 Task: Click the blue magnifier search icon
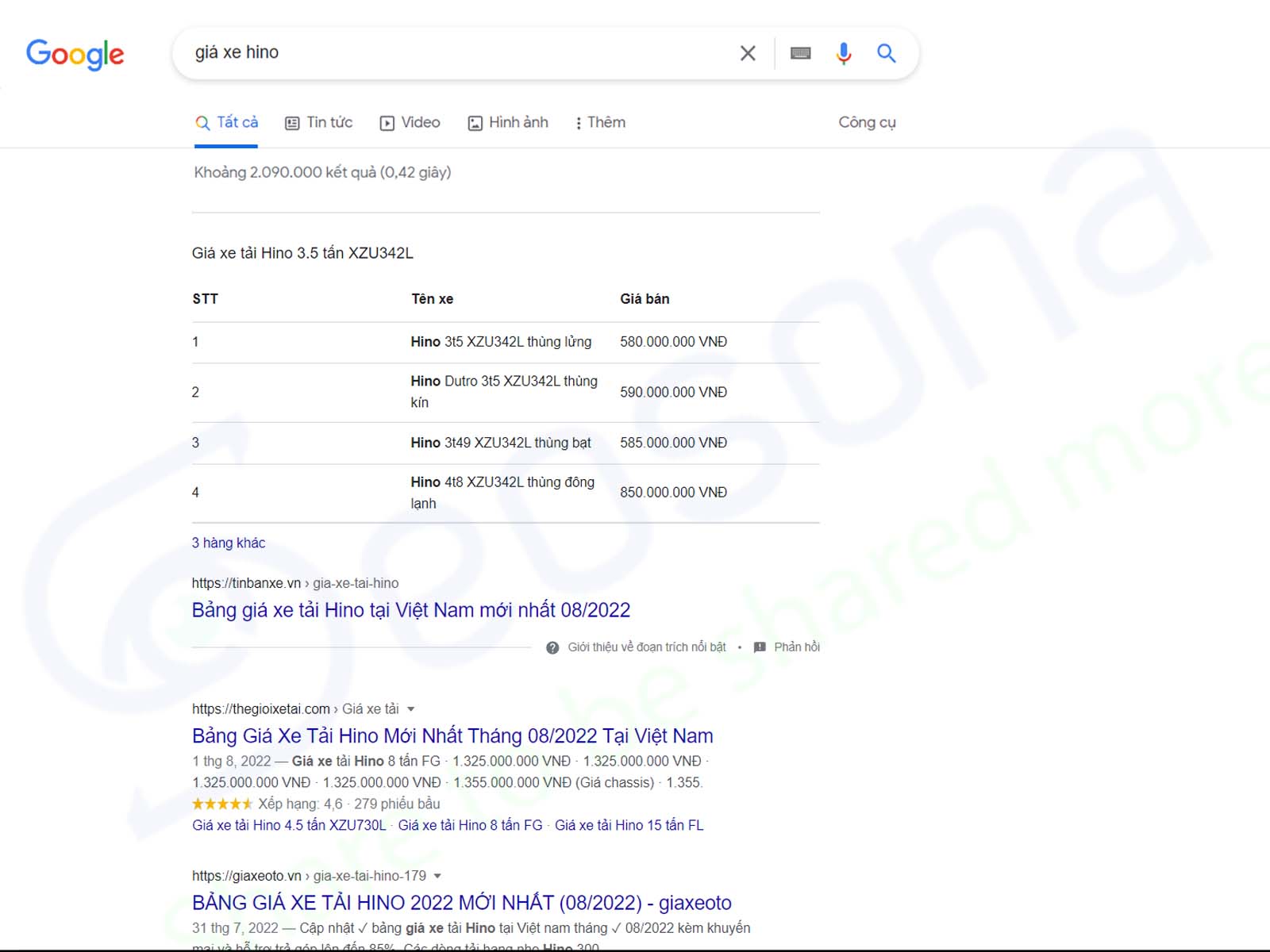click(x=887, y=53)
